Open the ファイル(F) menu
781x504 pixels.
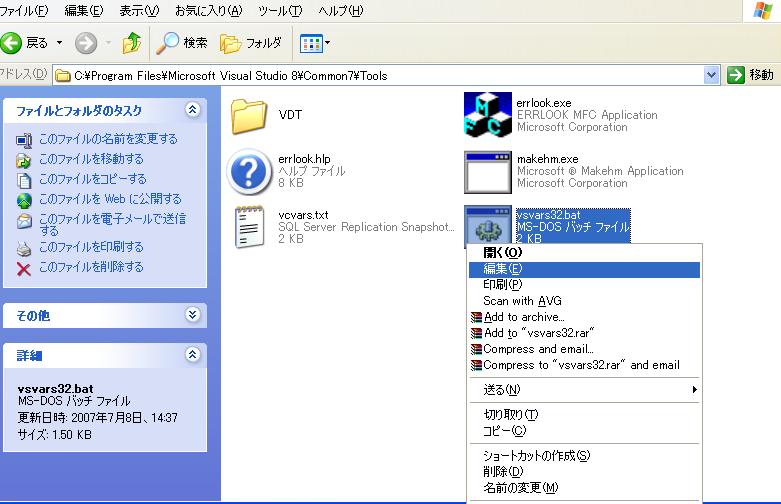tap(23, 10)
